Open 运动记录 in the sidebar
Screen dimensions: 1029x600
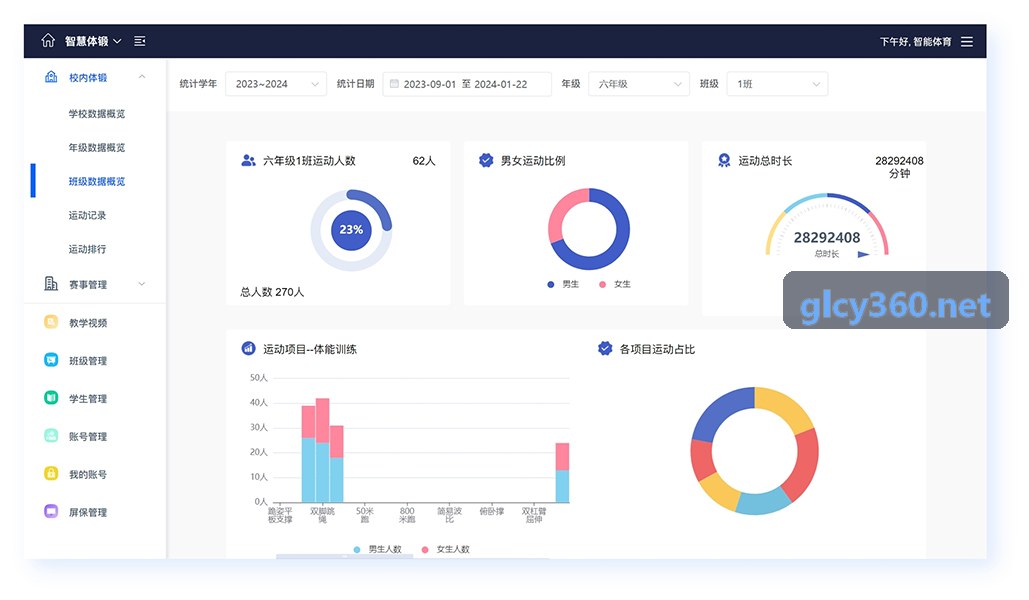click(x=87, y=215)
